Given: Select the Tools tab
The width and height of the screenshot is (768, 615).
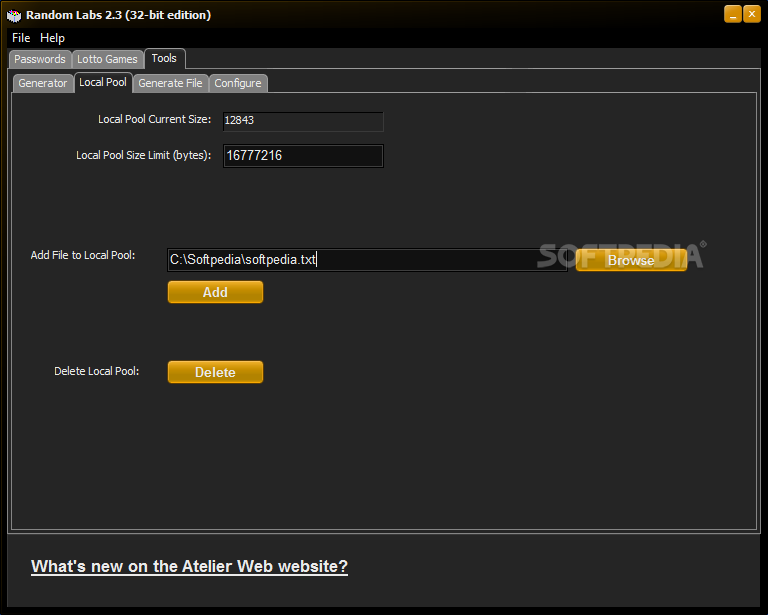Looking at the screenshot, I should [x=164, y=58].
